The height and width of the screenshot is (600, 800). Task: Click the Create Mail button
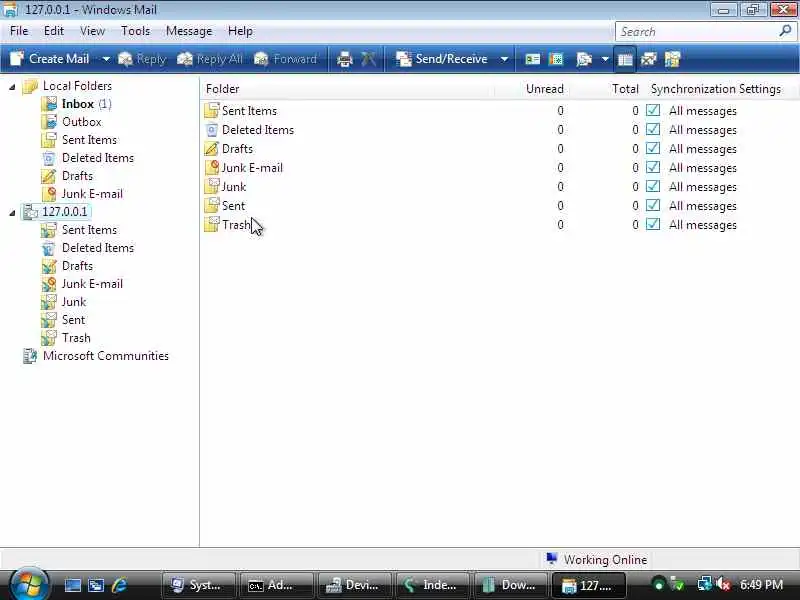(49, 59)
